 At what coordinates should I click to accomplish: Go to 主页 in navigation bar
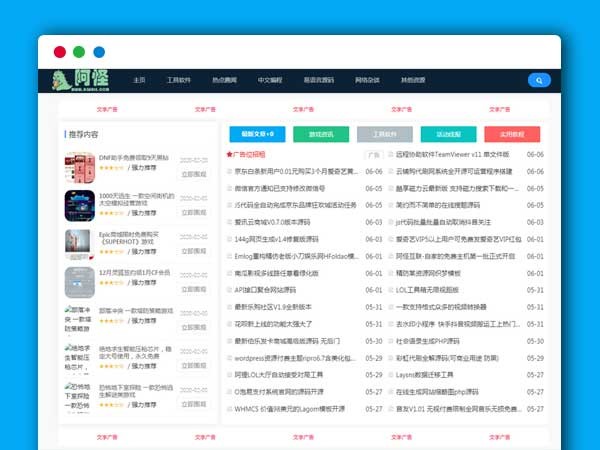[139, 80]
